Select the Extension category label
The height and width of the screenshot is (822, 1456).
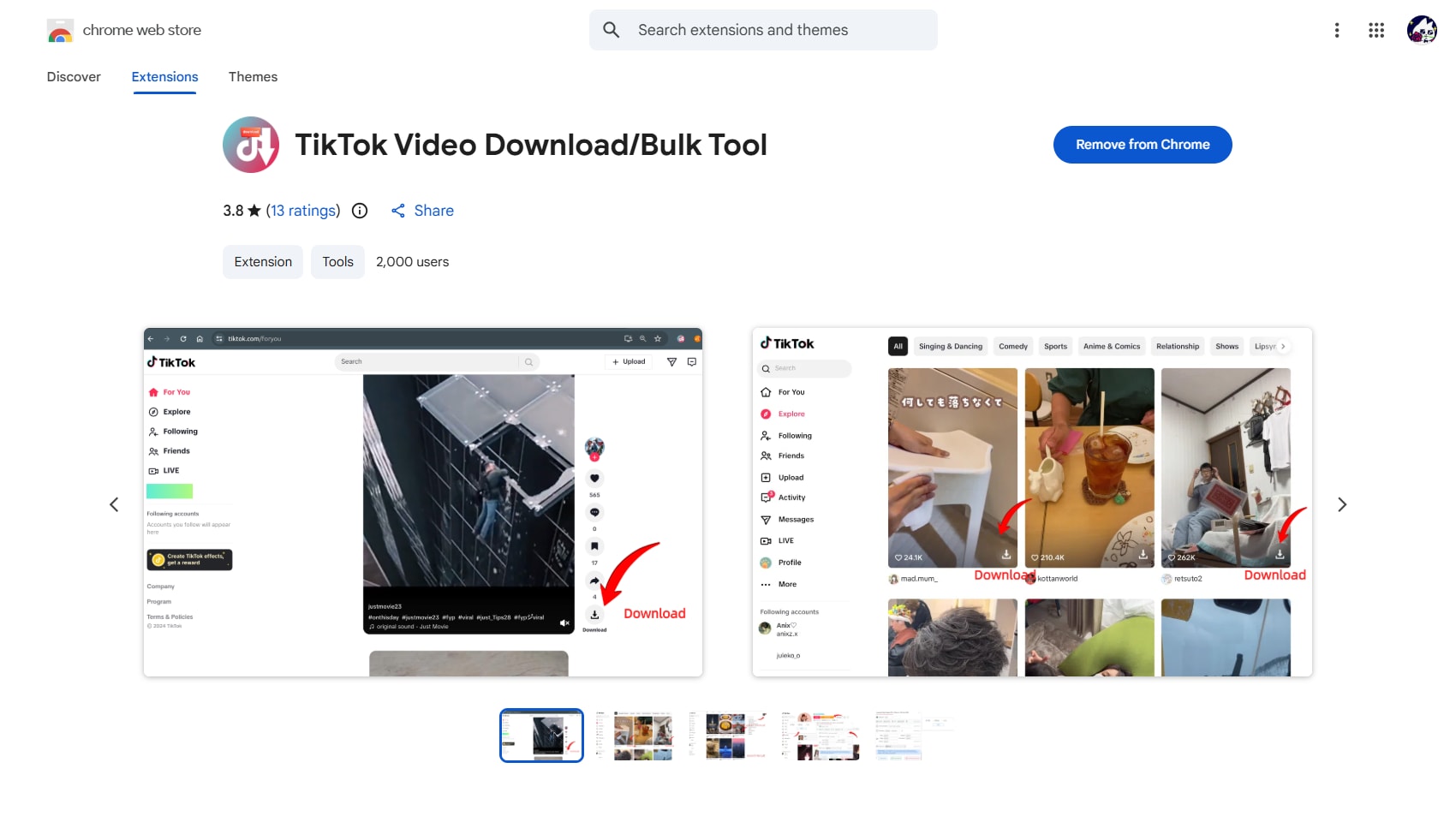coord(262,262)
